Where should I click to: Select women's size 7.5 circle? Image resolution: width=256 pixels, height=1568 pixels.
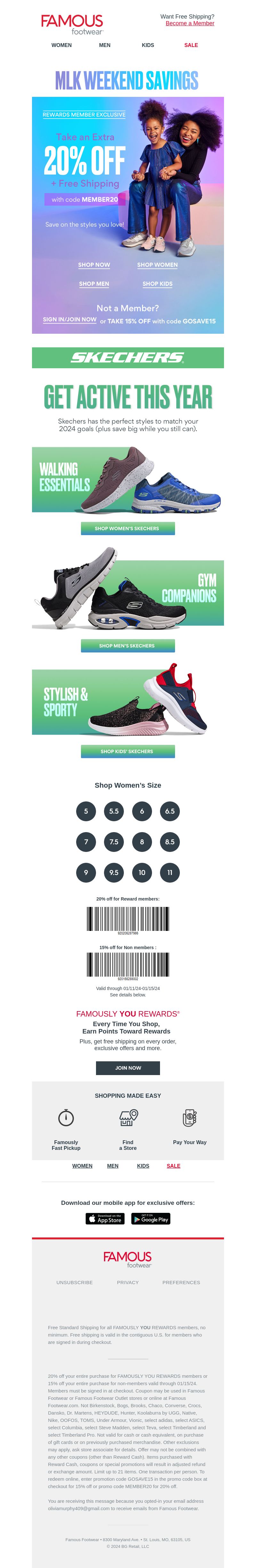(x=114, y=842)
